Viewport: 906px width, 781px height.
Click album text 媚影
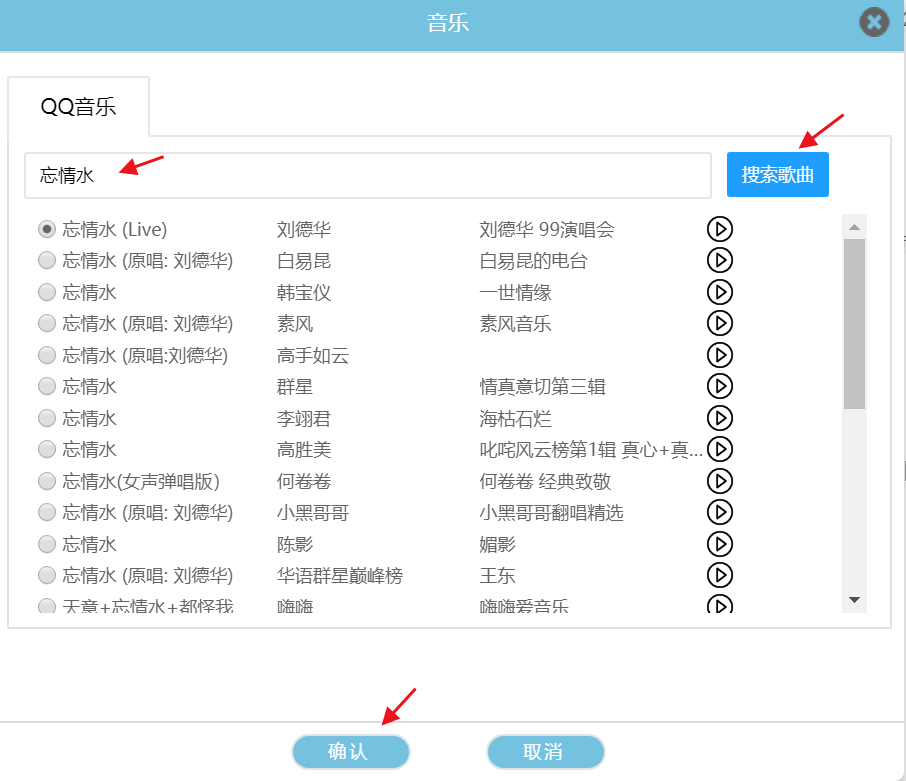497,544
